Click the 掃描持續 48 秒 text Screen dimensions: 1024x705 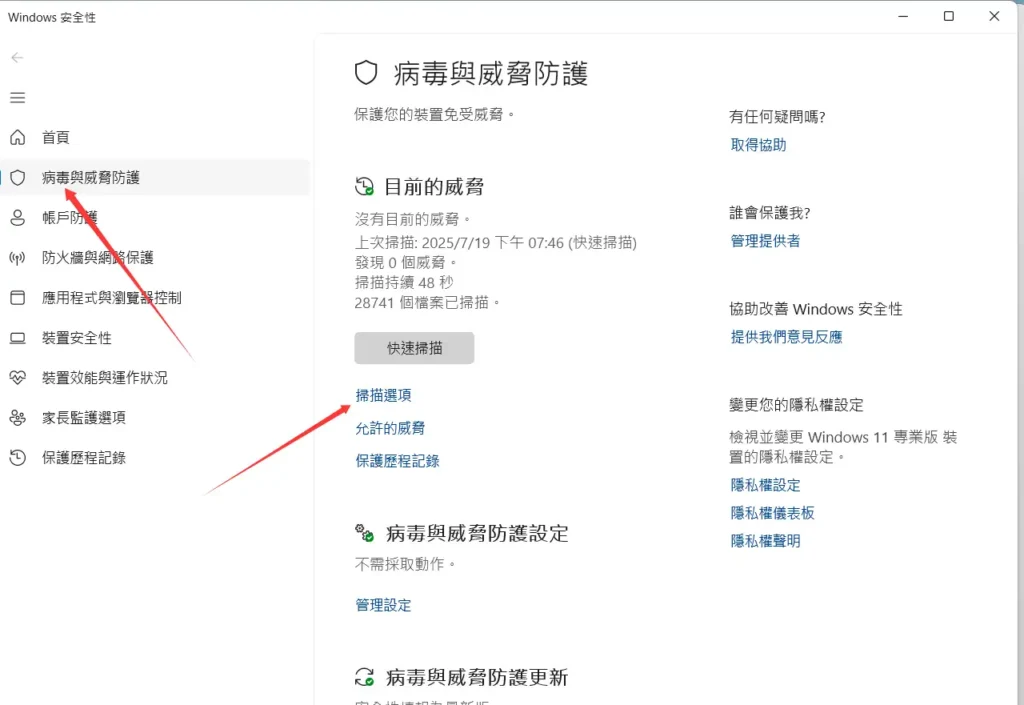tap(404, 282)
